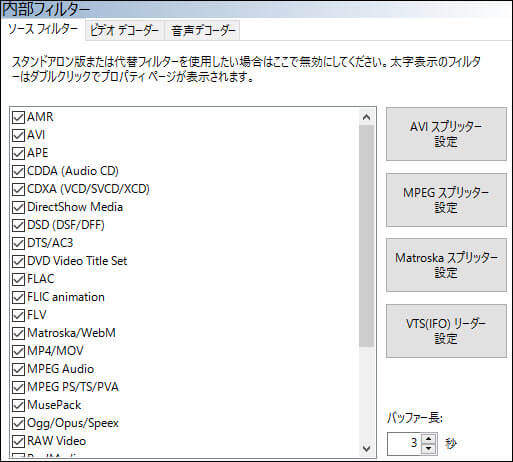The image size is (513, 462).
Task: Uncheck Ogg/Opus/Speex filter
Action: tap(18, 423)
